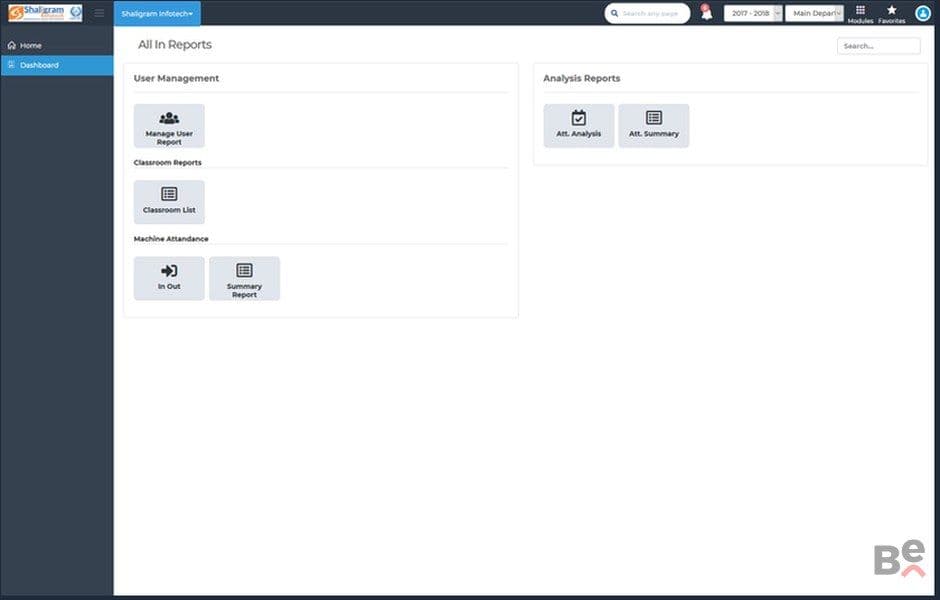The height and width of the screenshot is (600, 940).
Task: Open the Manage User Report tile
Action: point(169,126)
